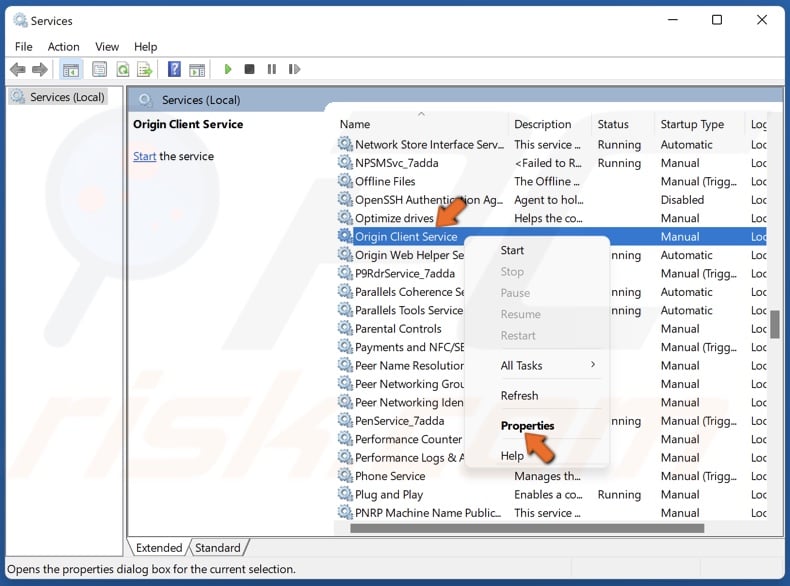Click the gear icon for Plug and Play

click(345, 494)
